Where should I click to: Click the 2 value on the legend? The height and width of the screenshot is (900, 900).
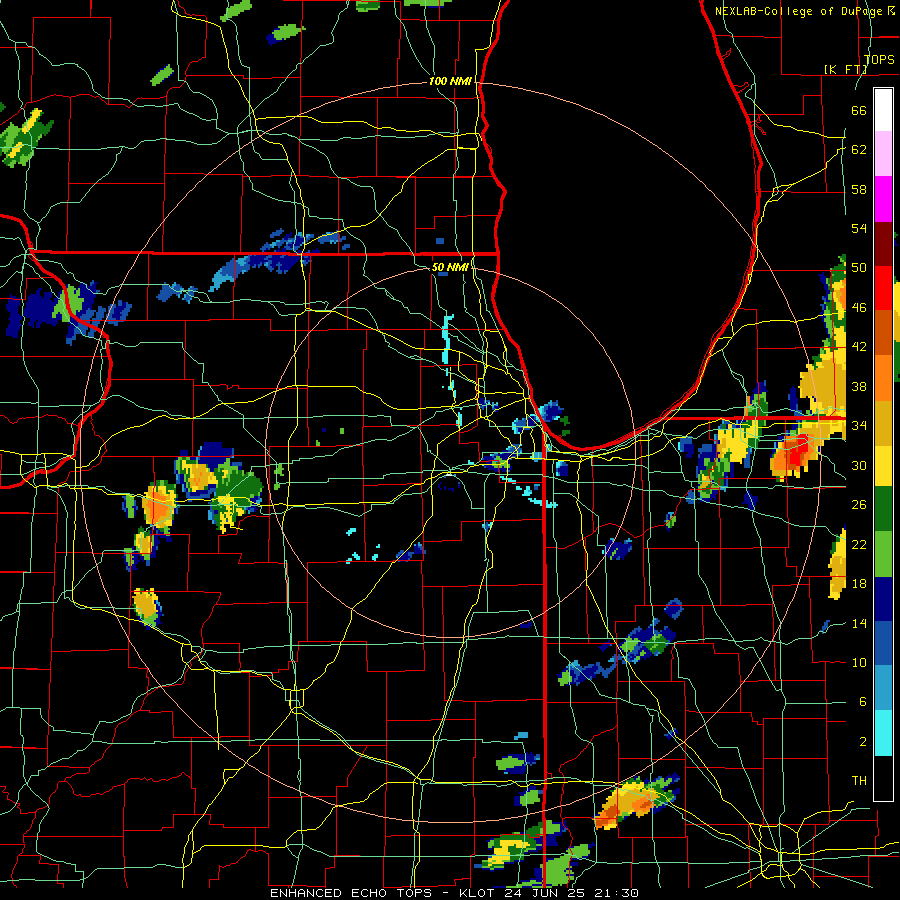point(862,742)
